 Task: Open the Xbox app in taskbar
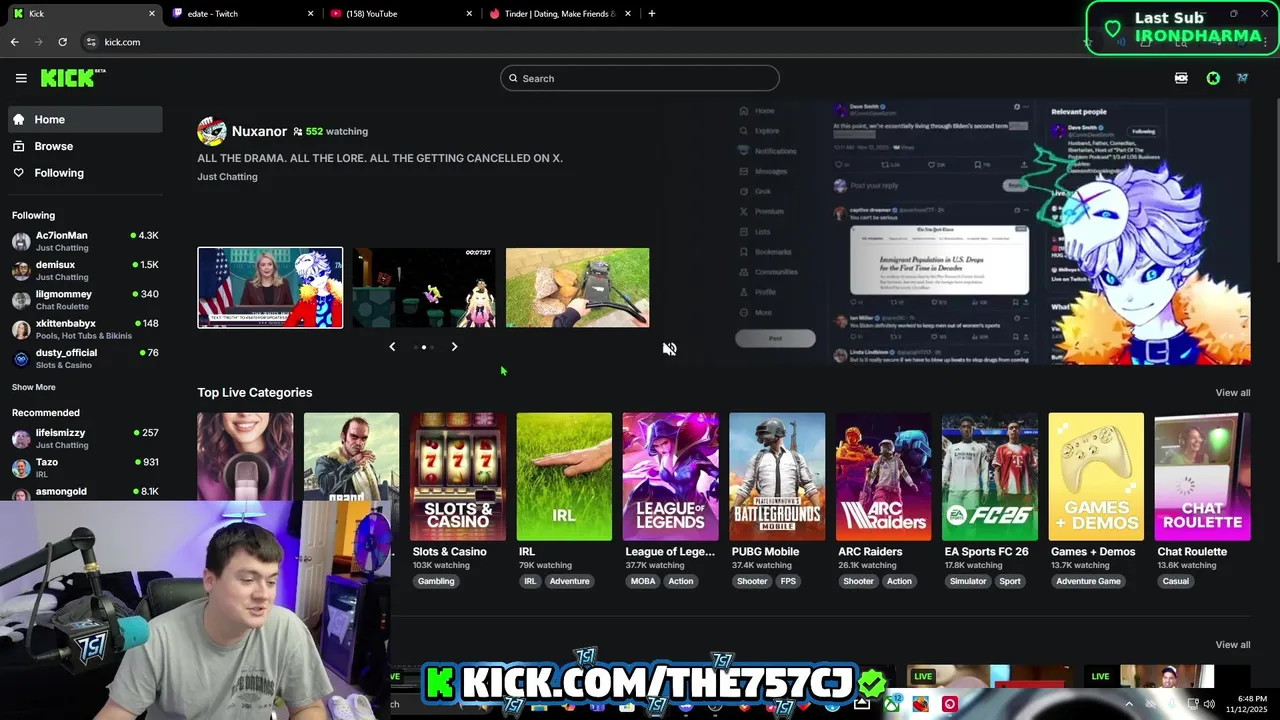pos(891,704)
